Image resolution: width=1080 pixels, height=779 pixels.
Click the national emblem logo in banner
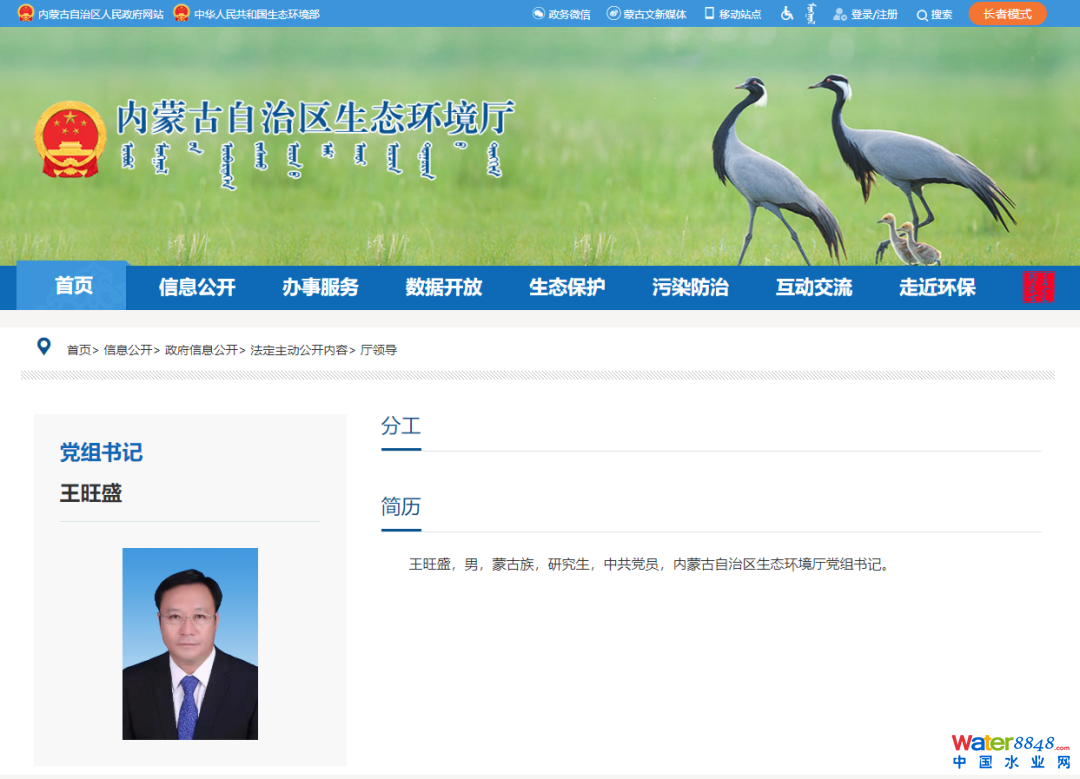coord(70,140)
